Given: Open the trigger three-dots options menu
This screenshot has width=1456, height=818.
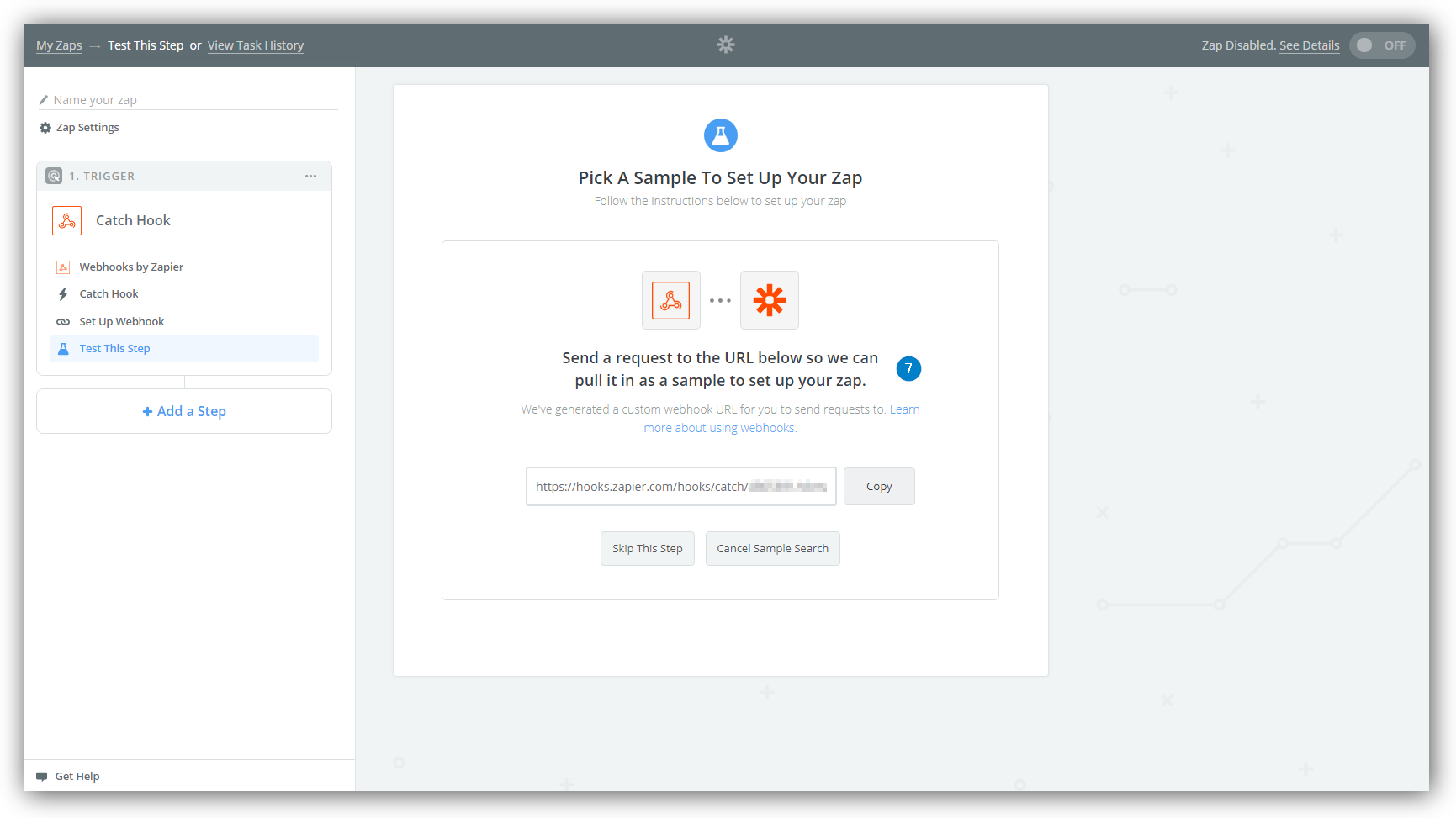Looking at the screenshot, I should [310, 176].
